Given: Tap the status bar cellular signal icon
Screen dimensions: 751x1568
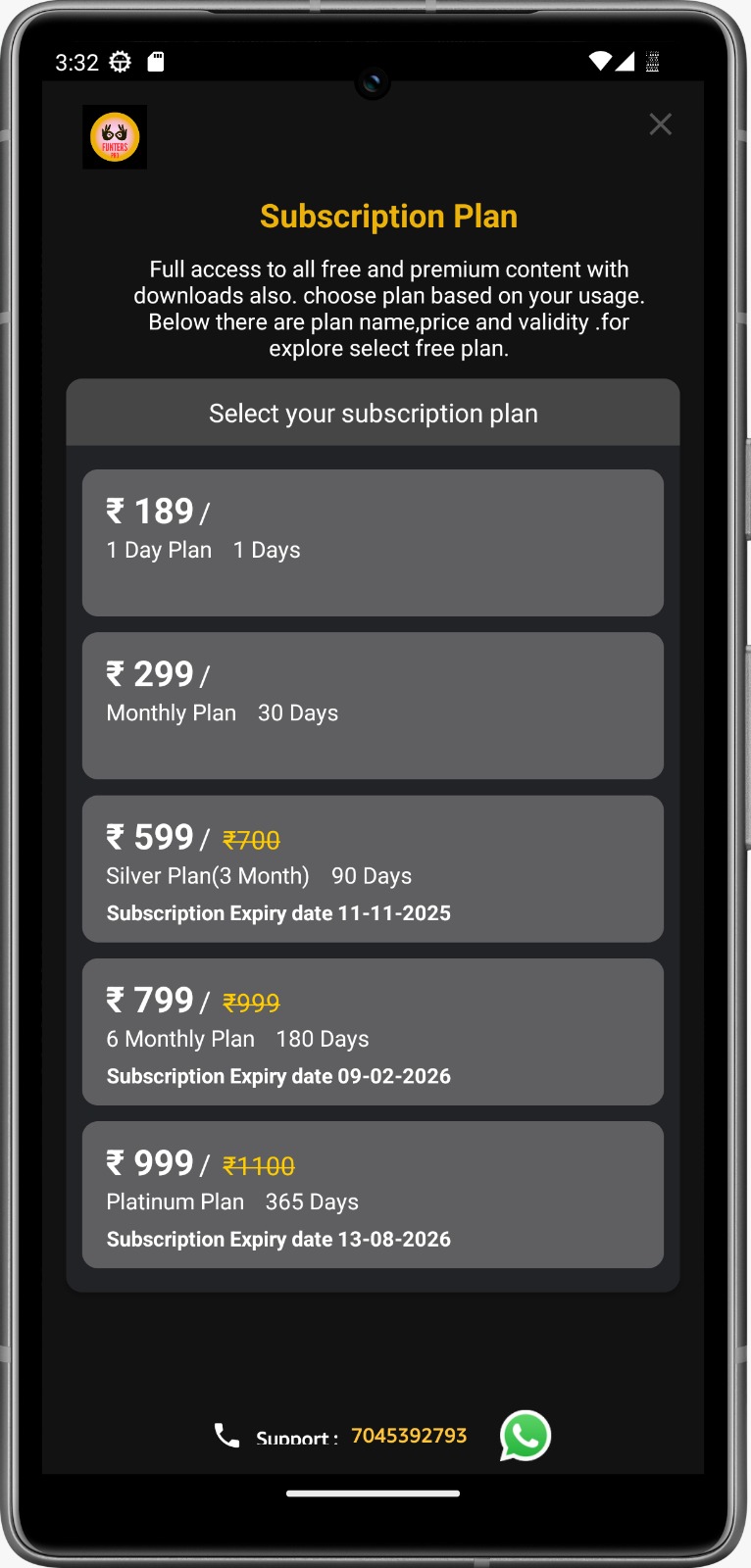Looking at the screenshot, I should [x=625, y=62].
